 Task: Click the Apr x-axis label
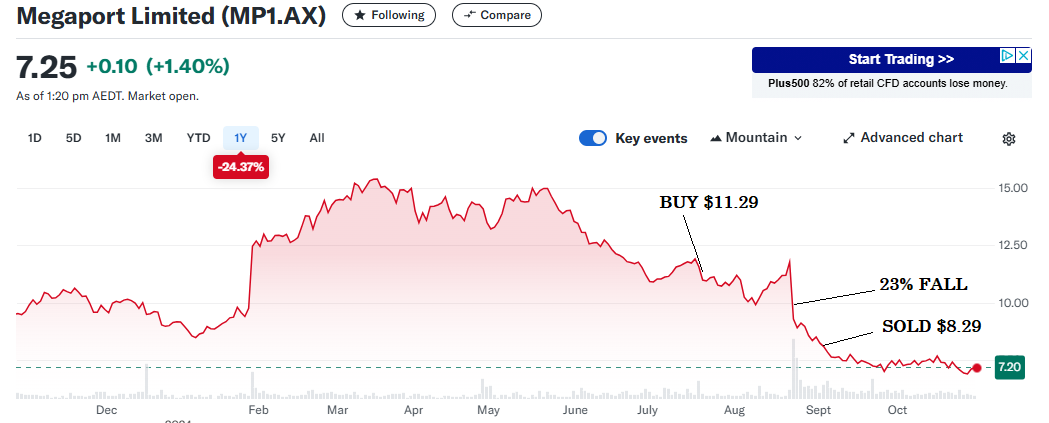point(413,410)
